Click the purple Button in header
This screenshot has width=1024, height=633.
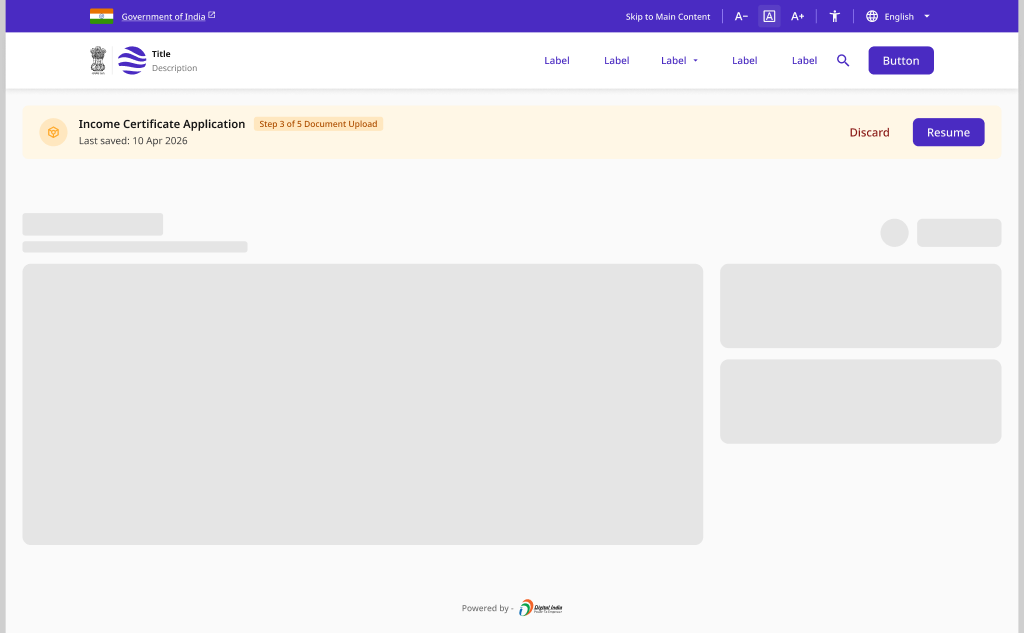pos(901,60)
